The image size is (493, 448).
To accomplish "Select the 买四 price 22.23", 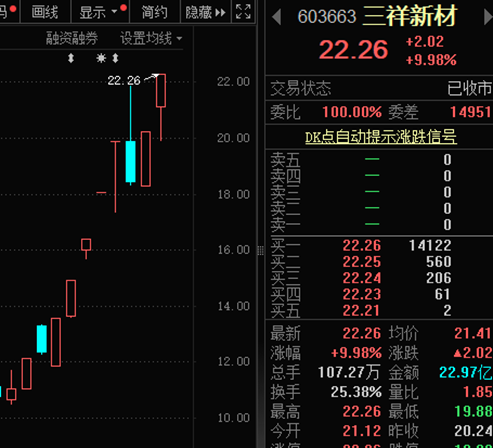I will click(362, 295).
